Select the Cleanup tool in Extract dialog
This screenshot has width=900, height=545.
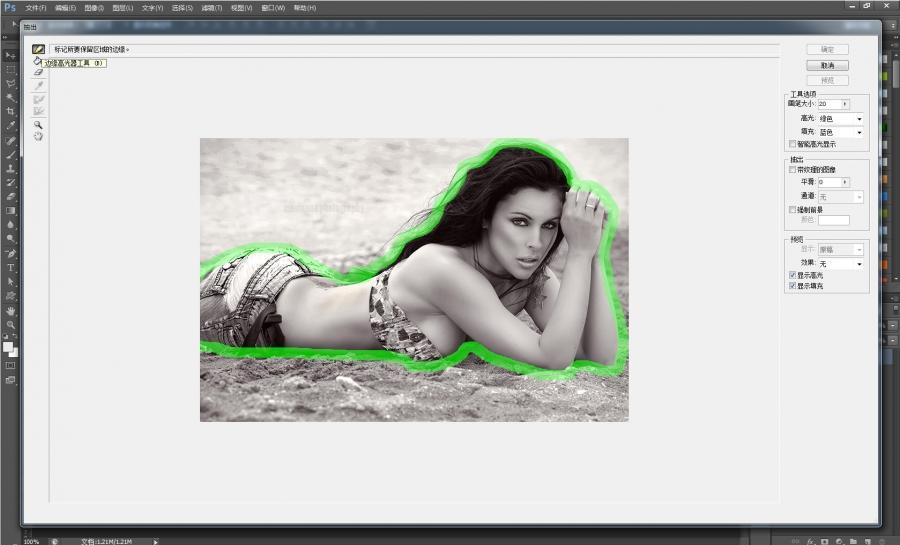[38, 100]
